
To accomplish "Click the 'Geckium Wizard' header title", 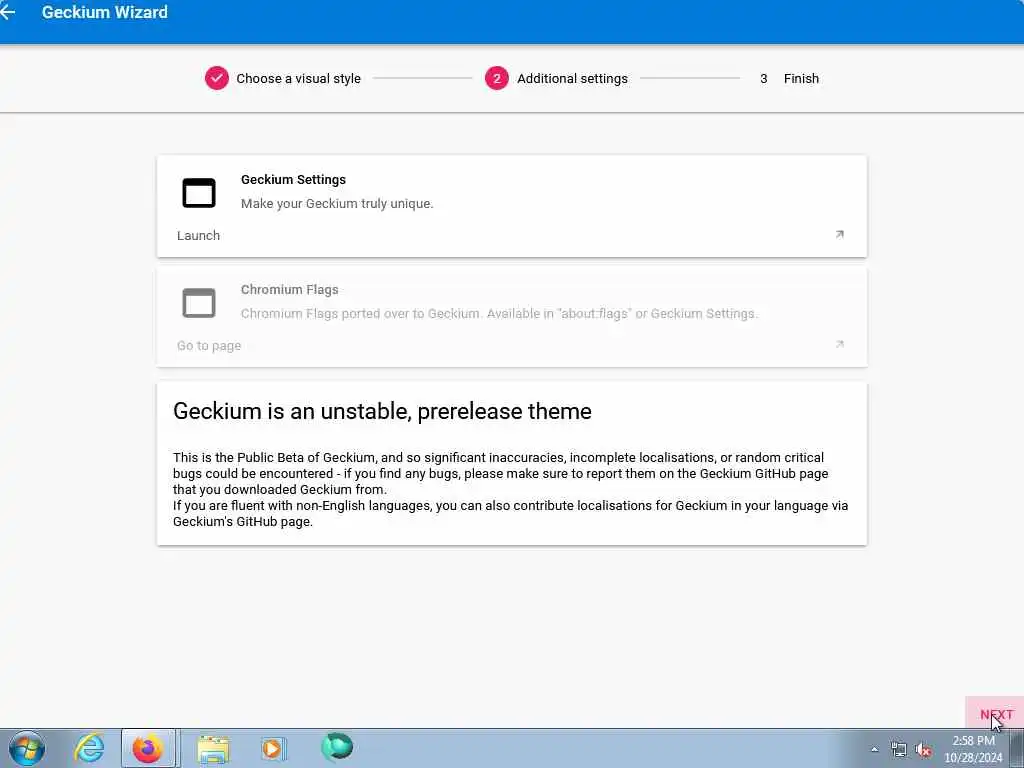I will pyautogui.click(x=104, y=12).
